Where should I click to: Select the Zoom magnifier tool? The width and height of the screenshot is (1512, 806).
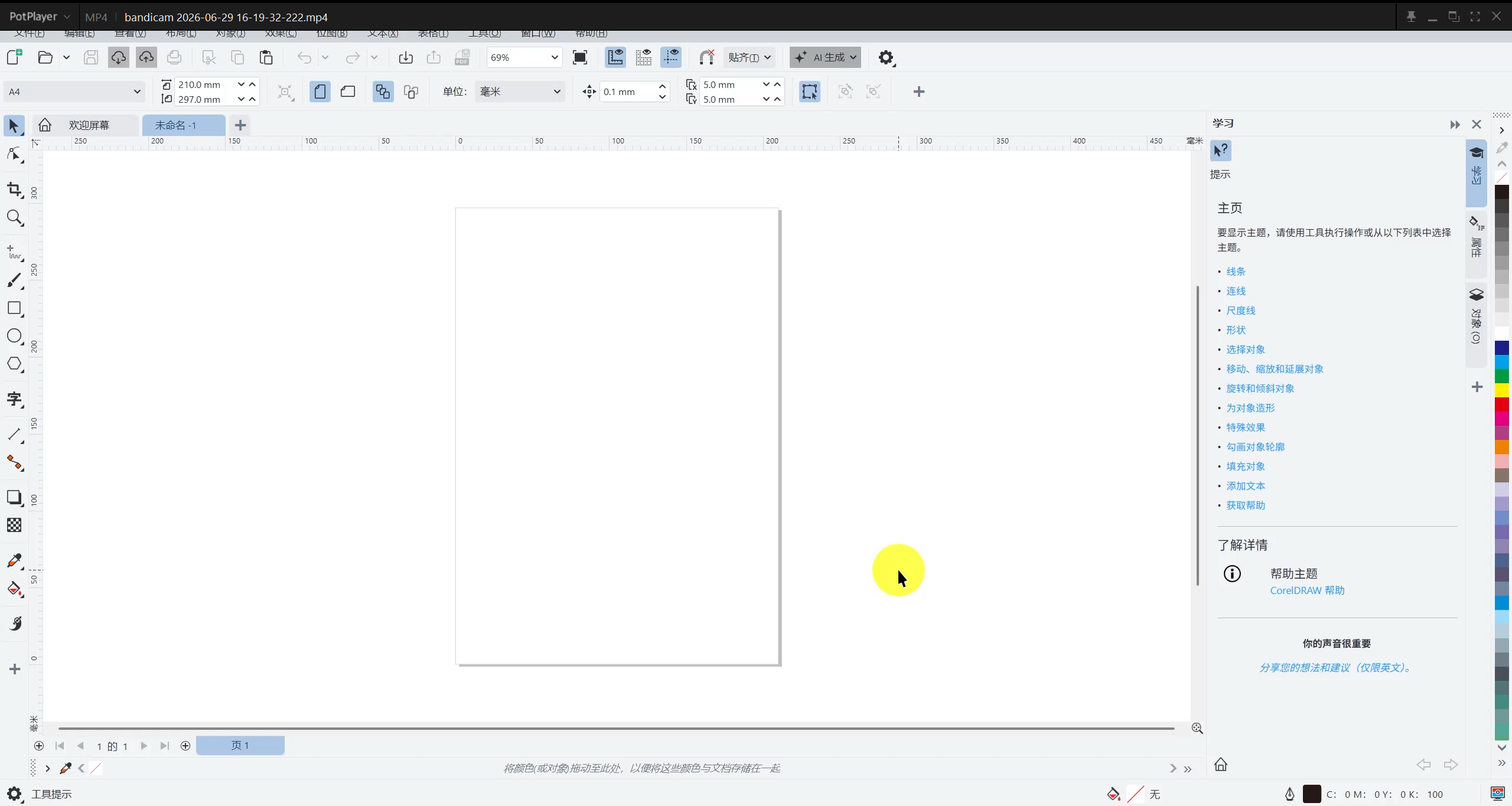tap(14, 218)
